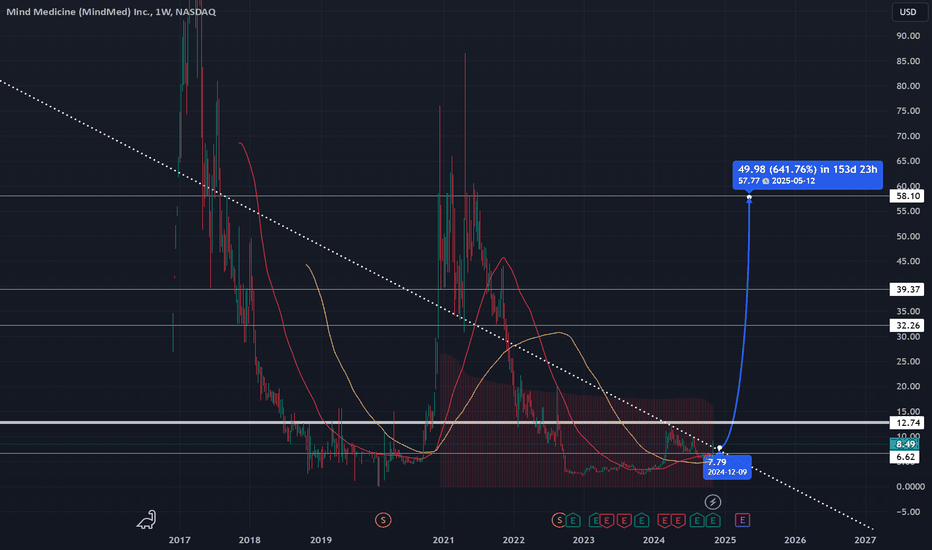Click the green E marker between the red E pairs
The image size is (932, 550).
[641, 520]
